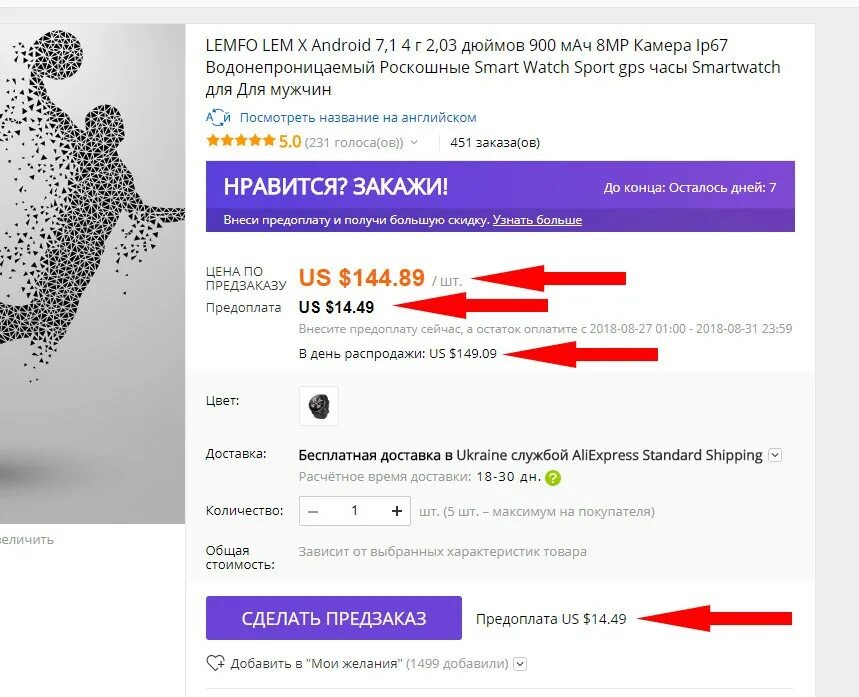859x697 pixels.
Task: Click Добавить в "Мои желания" link
Action: click(316, 664)
